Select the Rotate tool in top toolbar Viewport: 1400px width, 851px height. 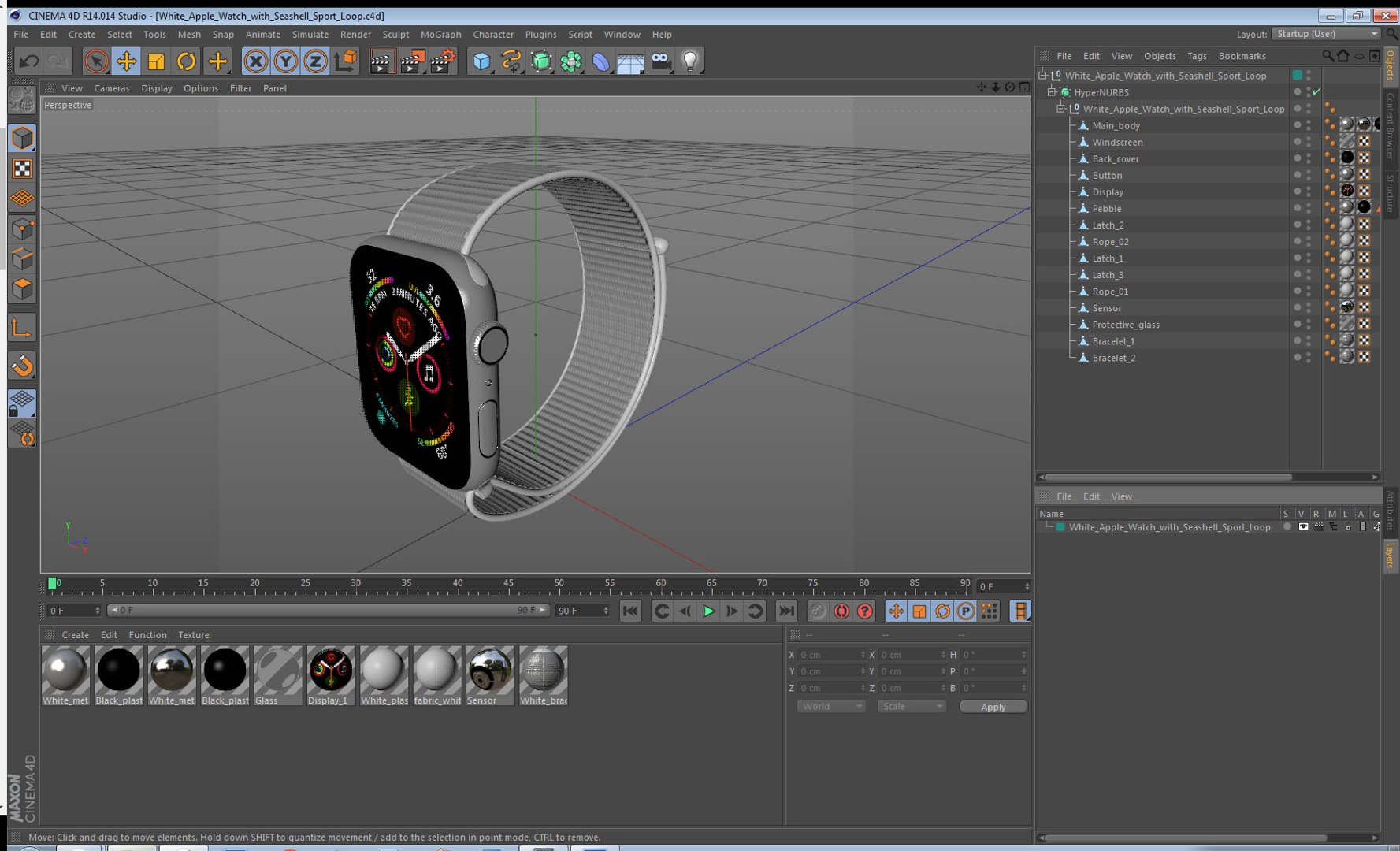pyautogui.click(x=186, y=61)
